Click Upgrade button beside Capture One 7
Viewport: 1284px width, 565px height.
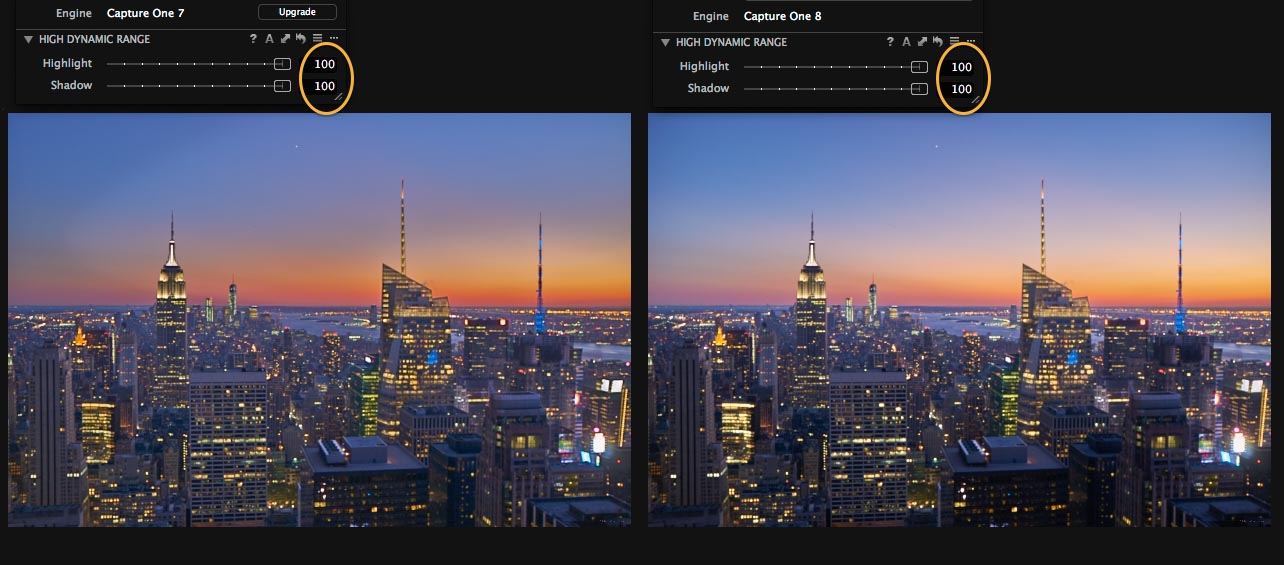point(297,12)
